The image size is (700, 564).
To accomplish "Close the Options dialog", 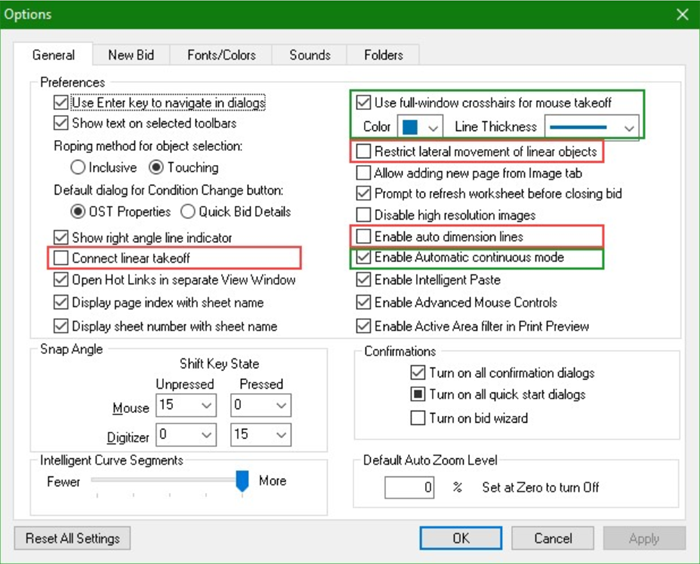I will (682, 15).
